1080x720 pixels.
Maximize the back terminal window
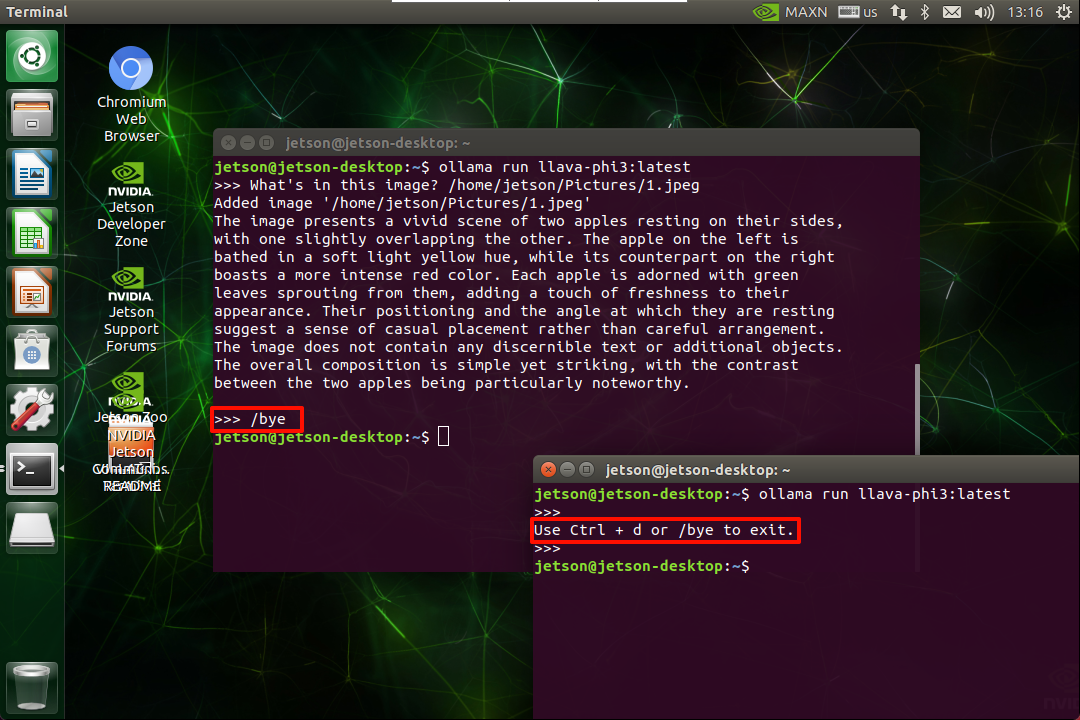(x=267, y=143)
